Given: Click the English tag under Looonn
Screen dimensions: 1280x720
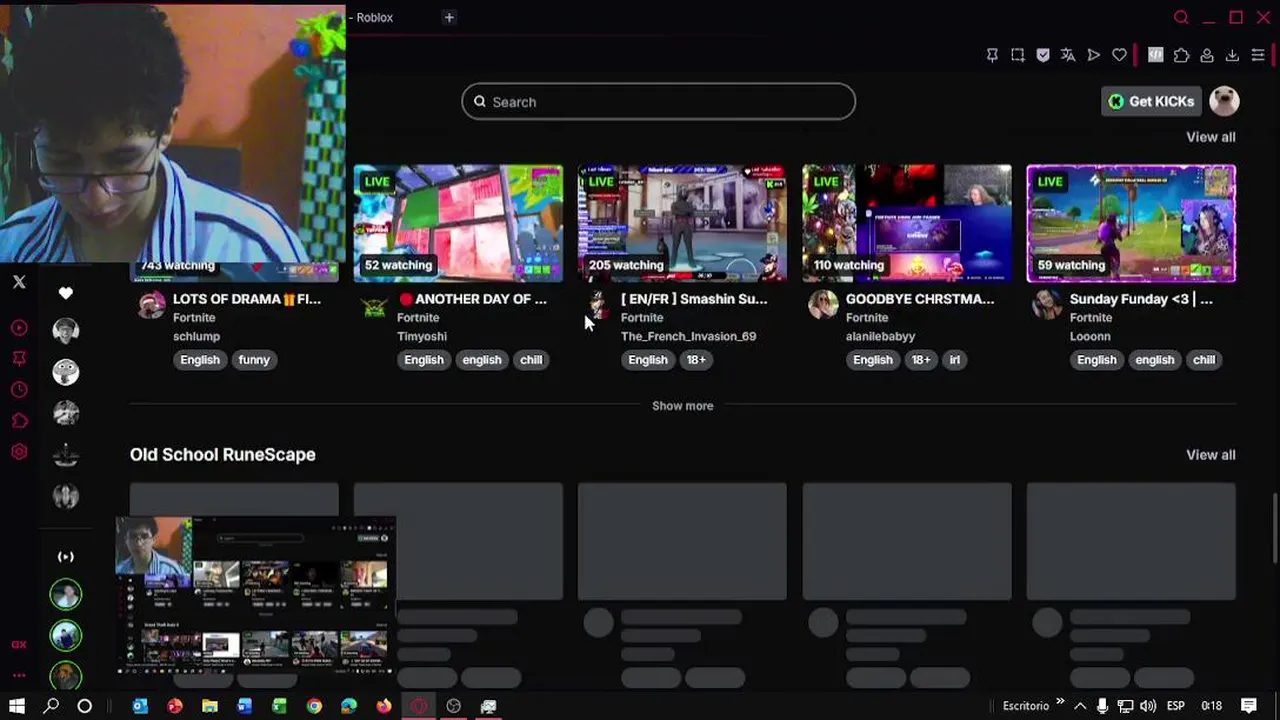Looking at the screenshot, I should (1097, 360).
